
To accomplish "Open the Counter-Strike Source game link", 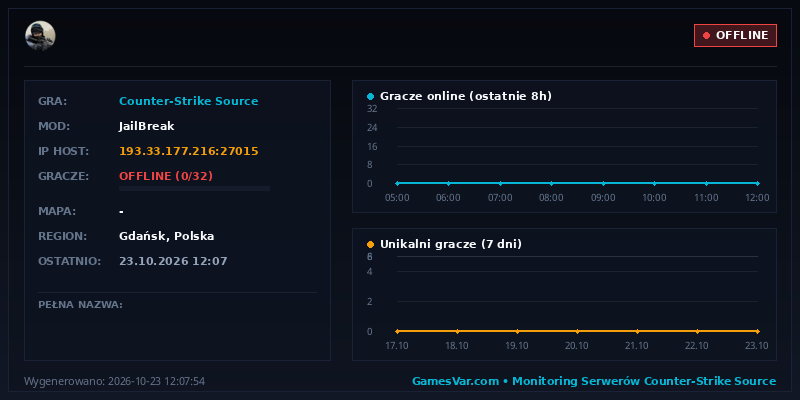I will click(x=189, y=101).
